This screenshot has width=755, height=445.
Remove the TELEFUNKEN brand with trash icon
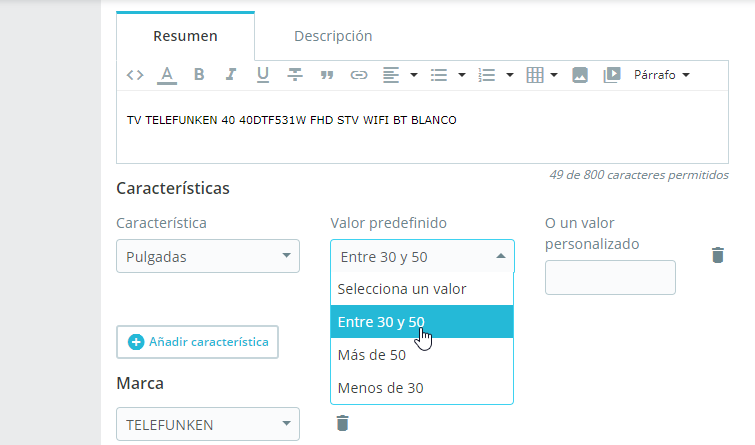coord(342,423)
